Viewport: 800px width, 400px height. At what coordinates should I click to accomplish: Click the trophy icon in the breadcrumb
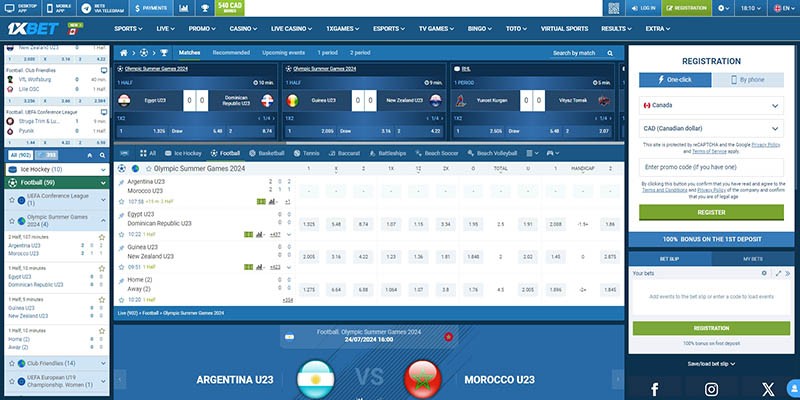pyautogui.click(x=164, y=53)
